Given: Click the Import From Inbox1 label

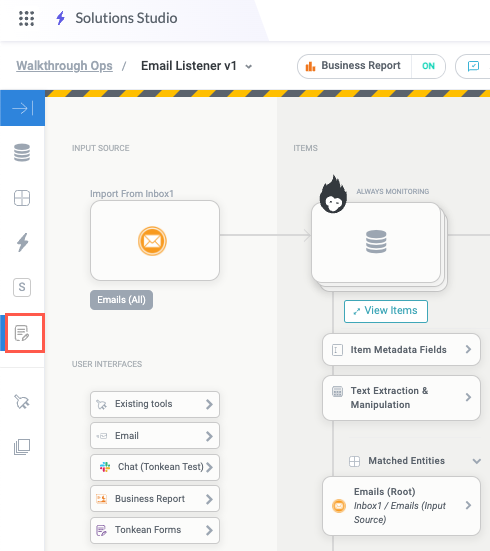Looking at the screenshot, I should (132, 194).
